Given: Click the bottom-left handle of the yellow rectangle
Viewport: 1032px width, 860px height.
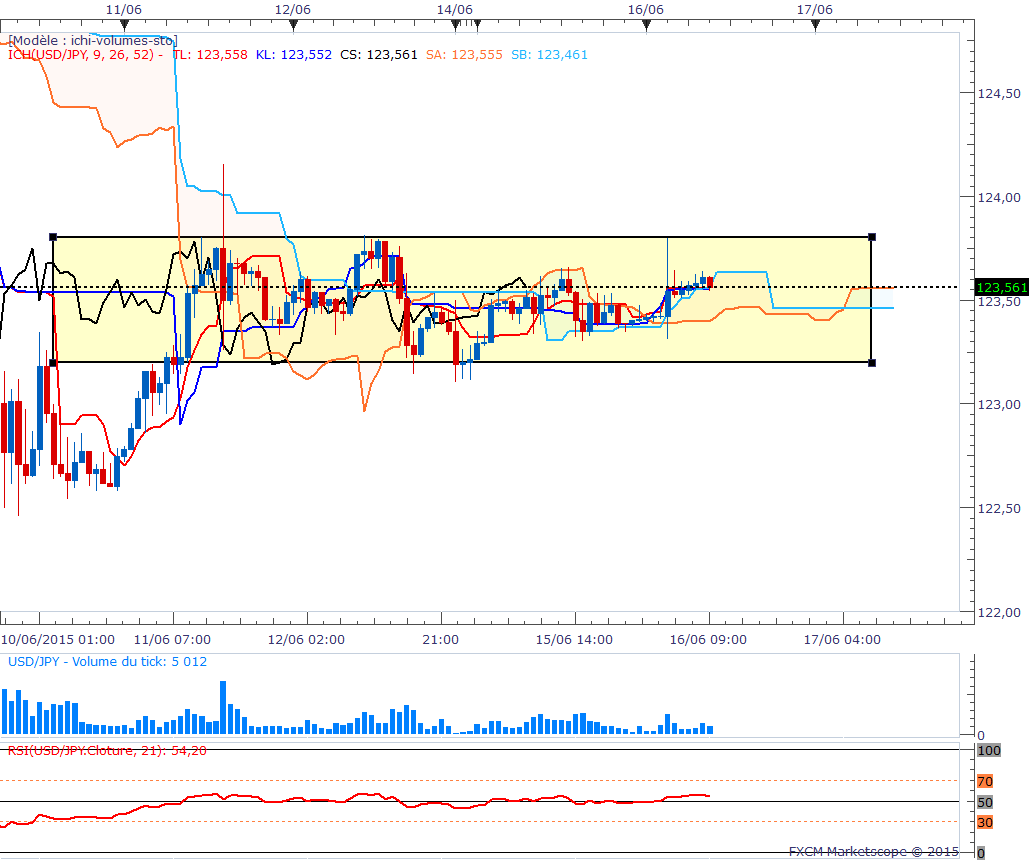Looking at the screenshot, I should pyautogui.click(x=53, y=362).
